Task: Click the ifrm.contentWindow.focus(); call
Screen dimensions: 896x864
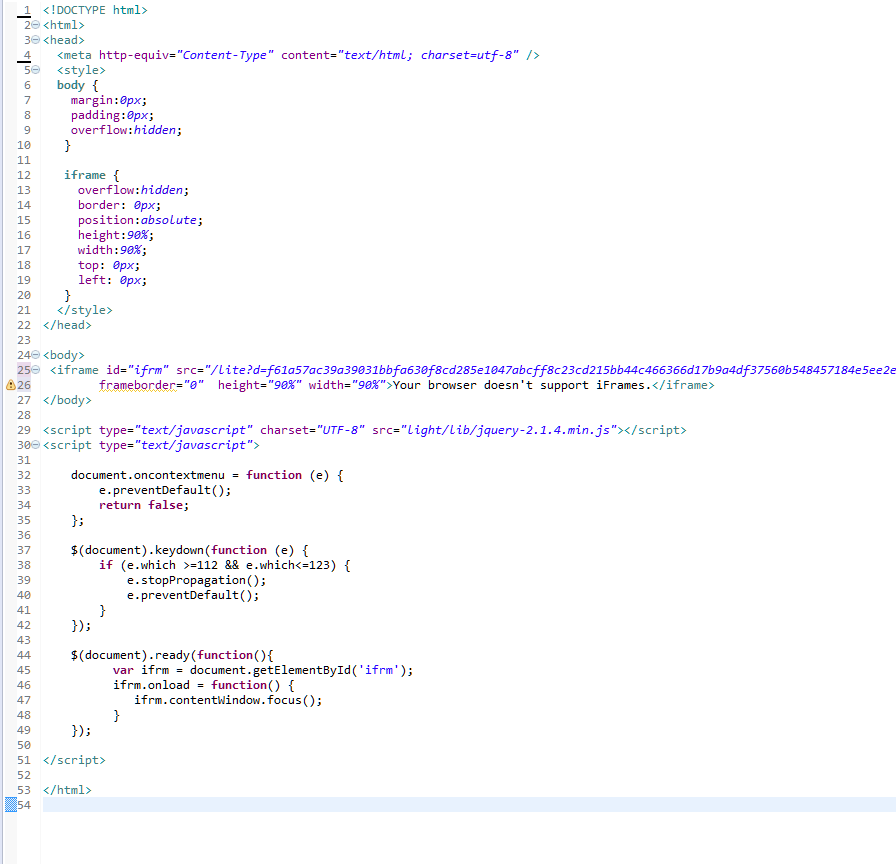Action: click(x=228, y=701)
